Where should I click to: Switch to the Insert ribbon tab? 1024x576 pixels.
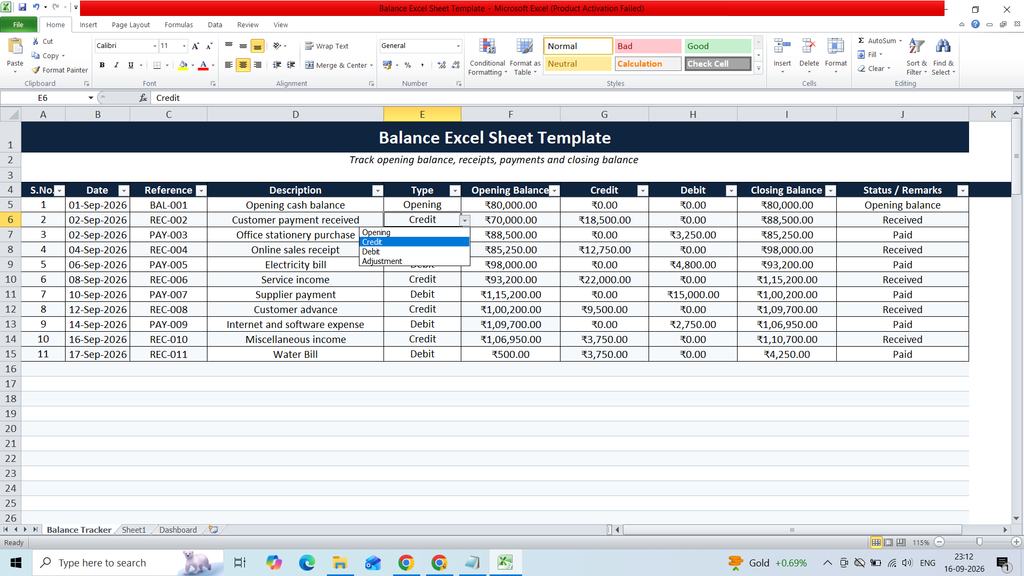[x=88, y=25]
